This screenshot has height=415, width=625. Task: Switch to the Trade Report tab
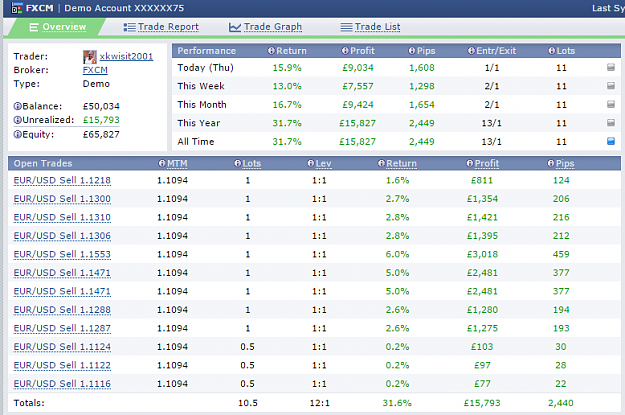(x=161, y=27)
